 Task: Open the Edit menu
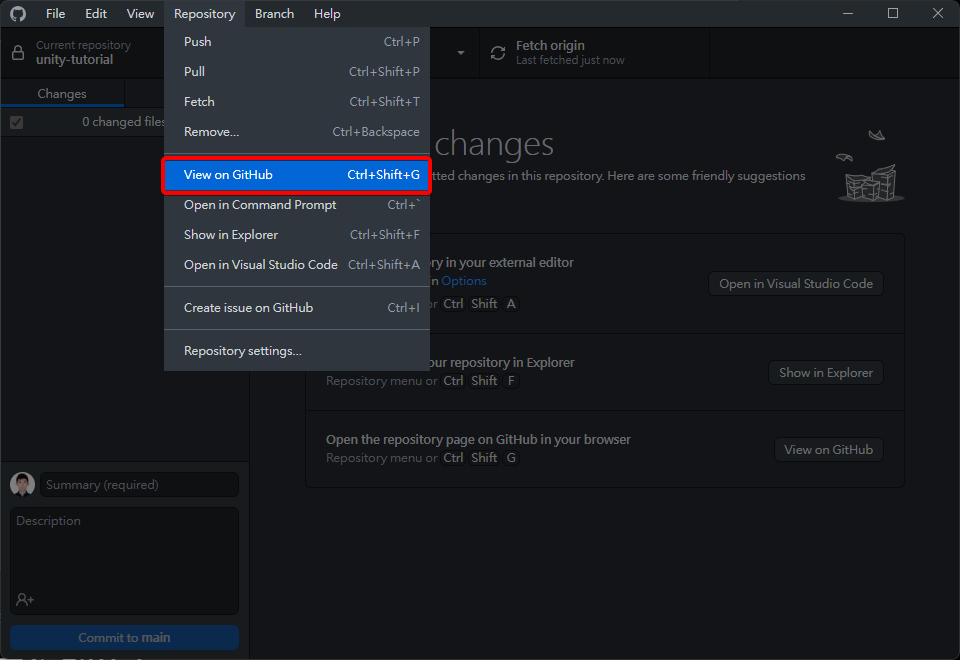[x=96, y=13]
